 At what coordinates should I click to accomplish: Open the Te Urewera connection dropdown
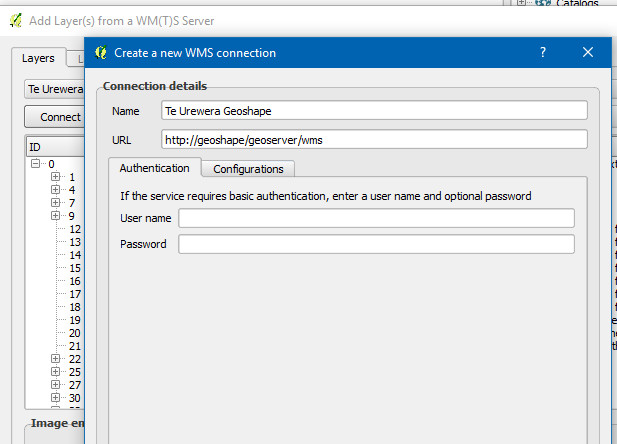(54, 89)
